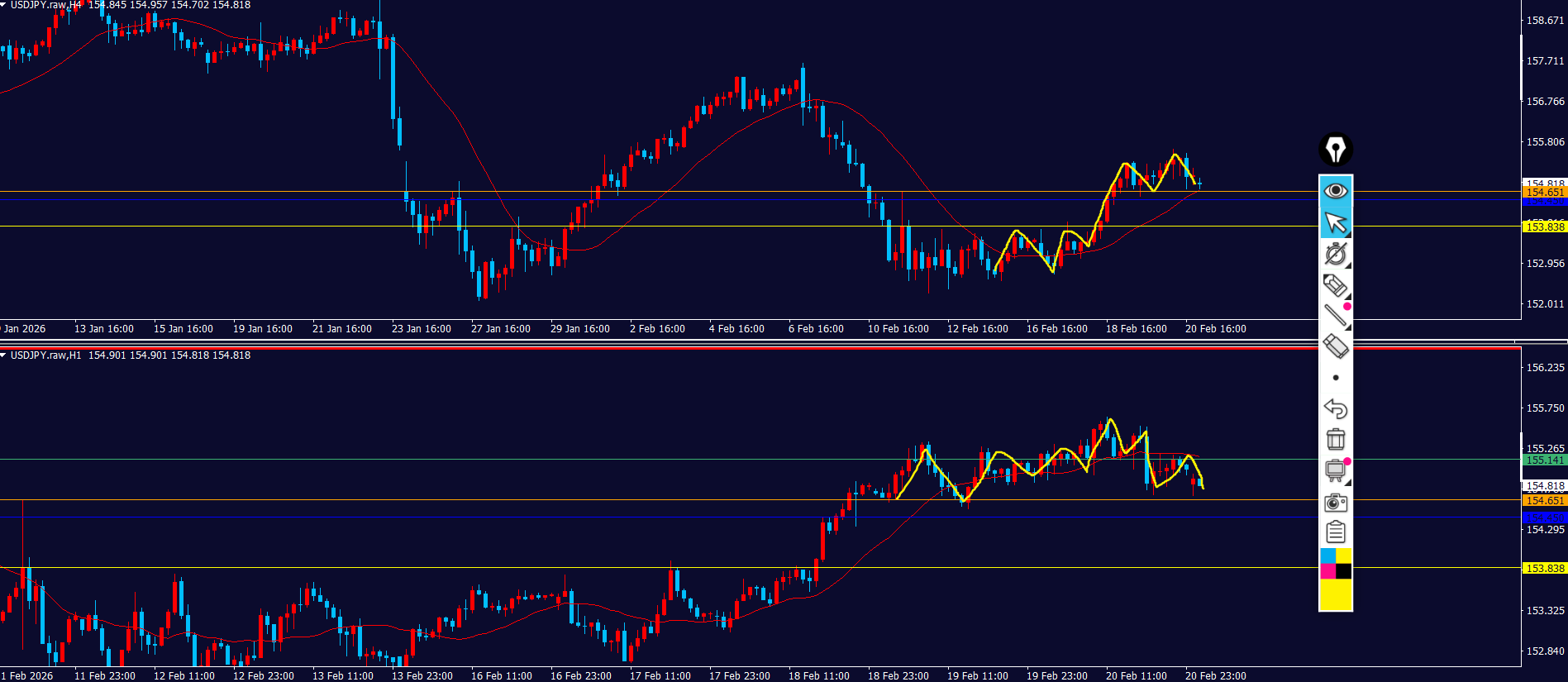Toggle ink visibility with the eye icon
This screenshot has width=1568, height=682.
(x=1335, y=191)
